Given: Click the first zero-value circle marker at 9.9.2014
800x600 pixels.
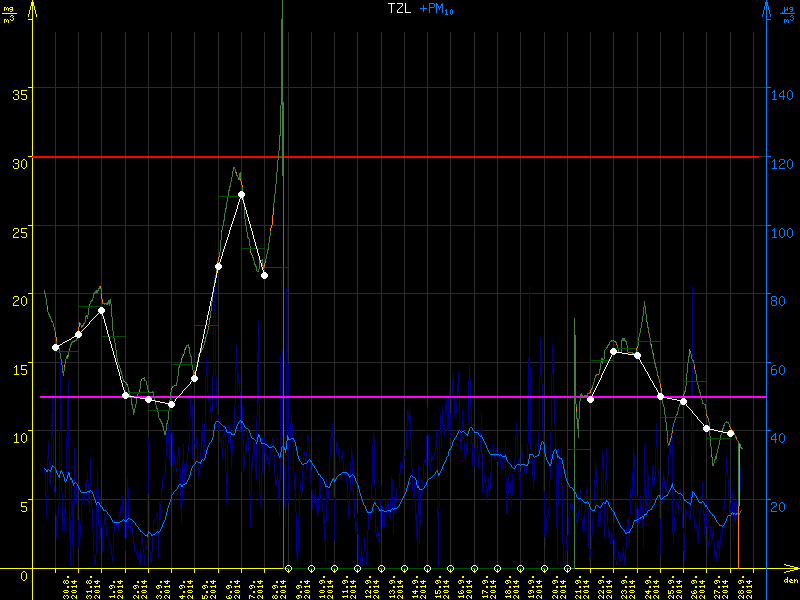Looking at the screenshot, I should click(288, 568).
